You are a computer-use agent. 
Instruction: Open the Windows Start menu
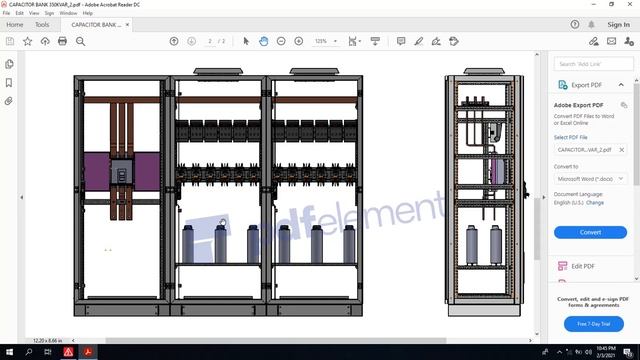tap(9, 352)
